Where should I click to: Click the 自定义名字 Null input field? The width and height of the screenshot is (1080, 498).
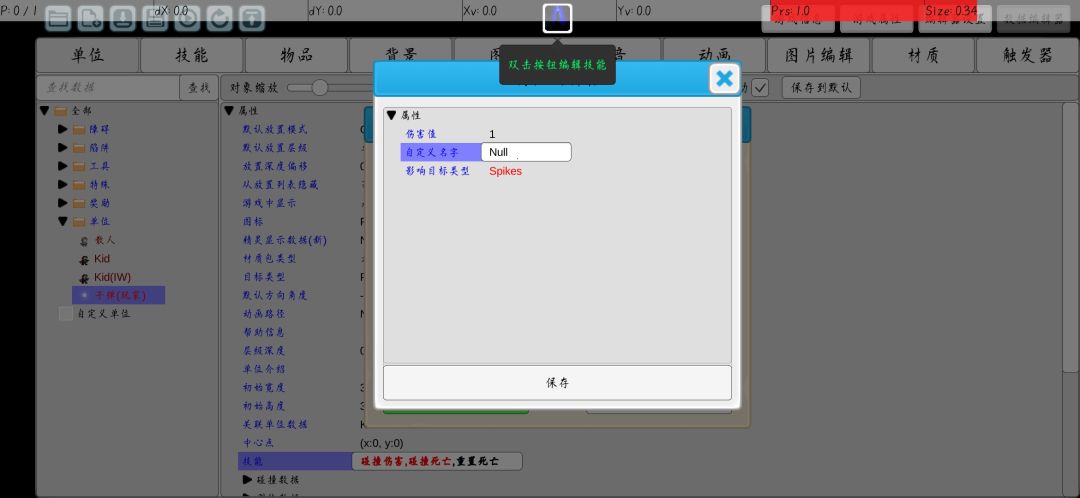point(526,152)
